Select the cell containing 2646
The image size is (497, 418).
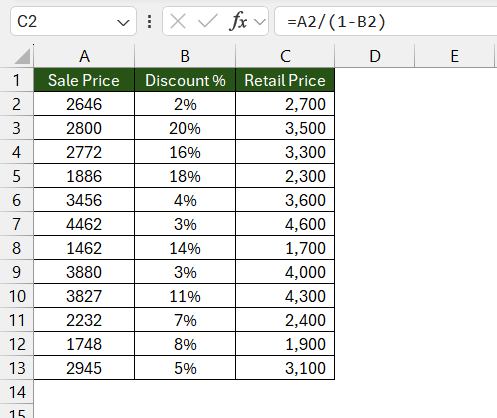(84, 104)
